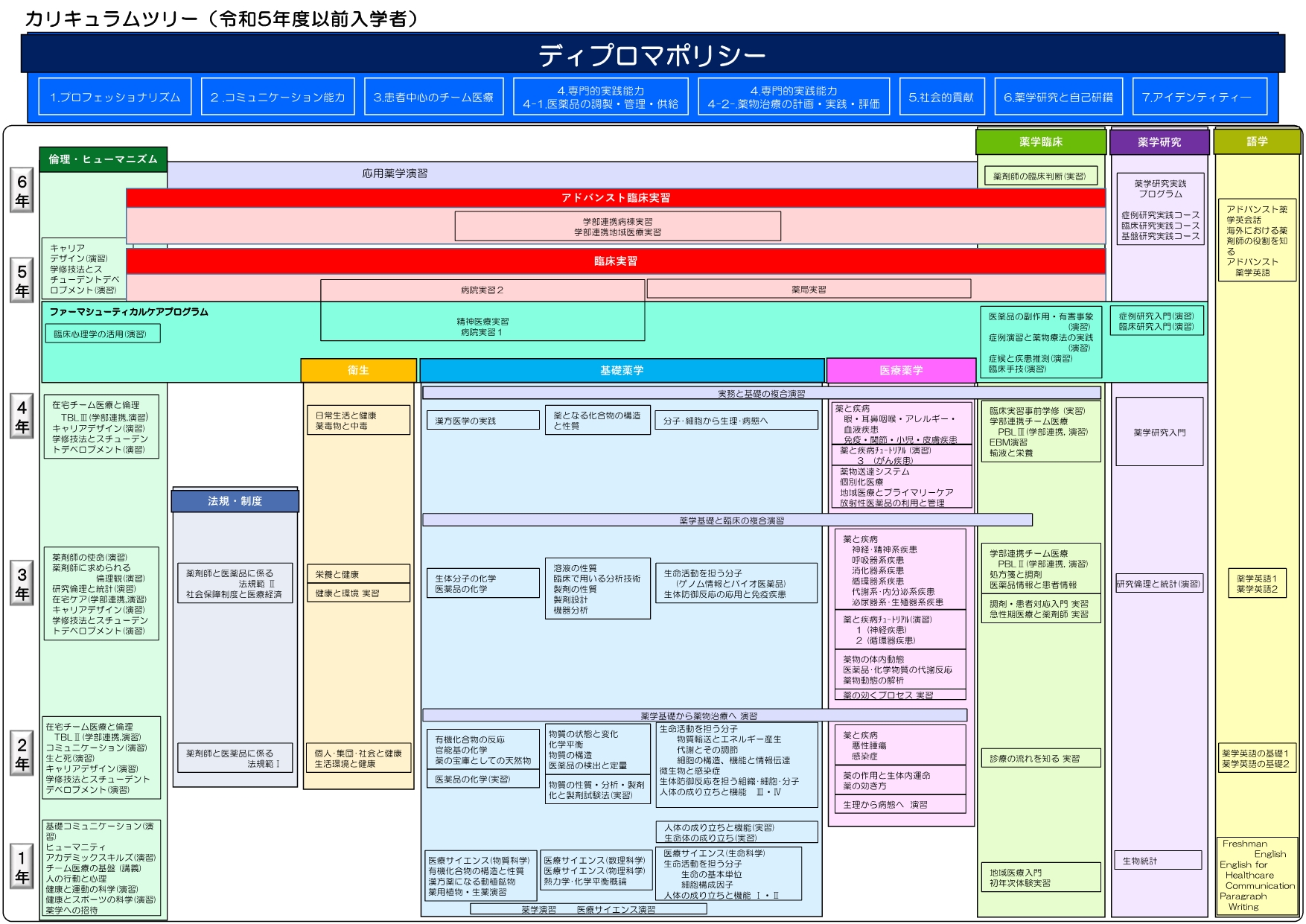Click 地域医療入門 初年次体験実習 box
Image resolution: width=1306 pixels, height=924 pixels.
pyautogui.click(x=1040, y=877)
